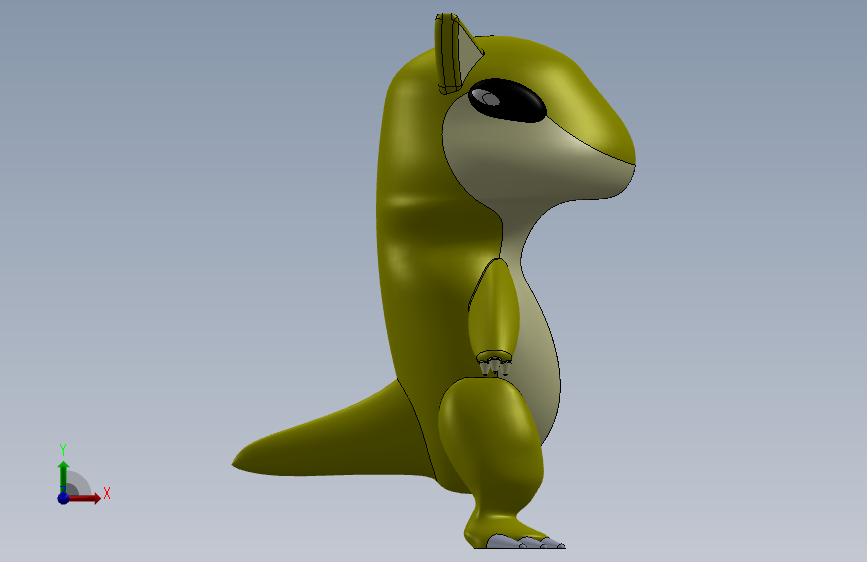The height and width of the screenshot is (562, 867).
Task: Select the model's black eye
Action: click(507, 100)
